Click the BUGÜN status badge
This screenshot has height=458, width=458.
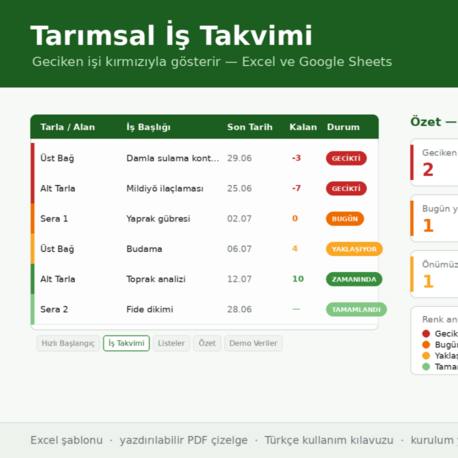tap(345, 219)
